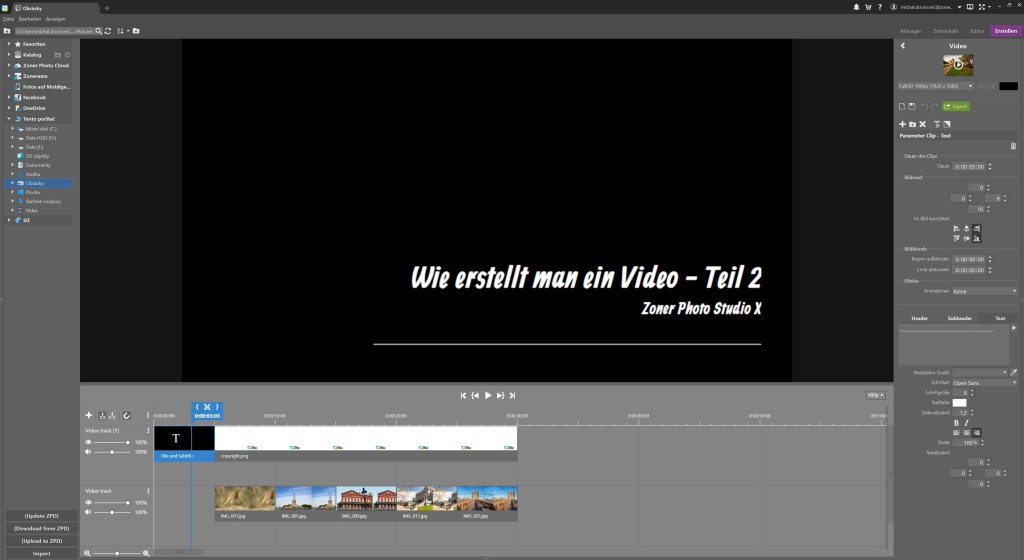The height and width of the screenshot is (560, 1024).
Task: Open Schriftart dropdown showing Open Sans
Action: (984, 382)
